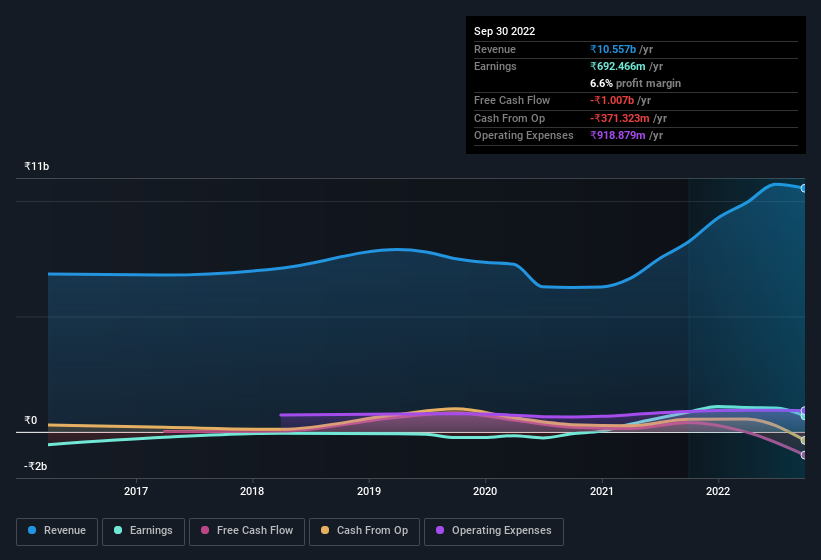The width and height of the screenshot is (821, 560).
Task: Click the -₹371.323m cash from op value
Action: (x=620, y=118)
